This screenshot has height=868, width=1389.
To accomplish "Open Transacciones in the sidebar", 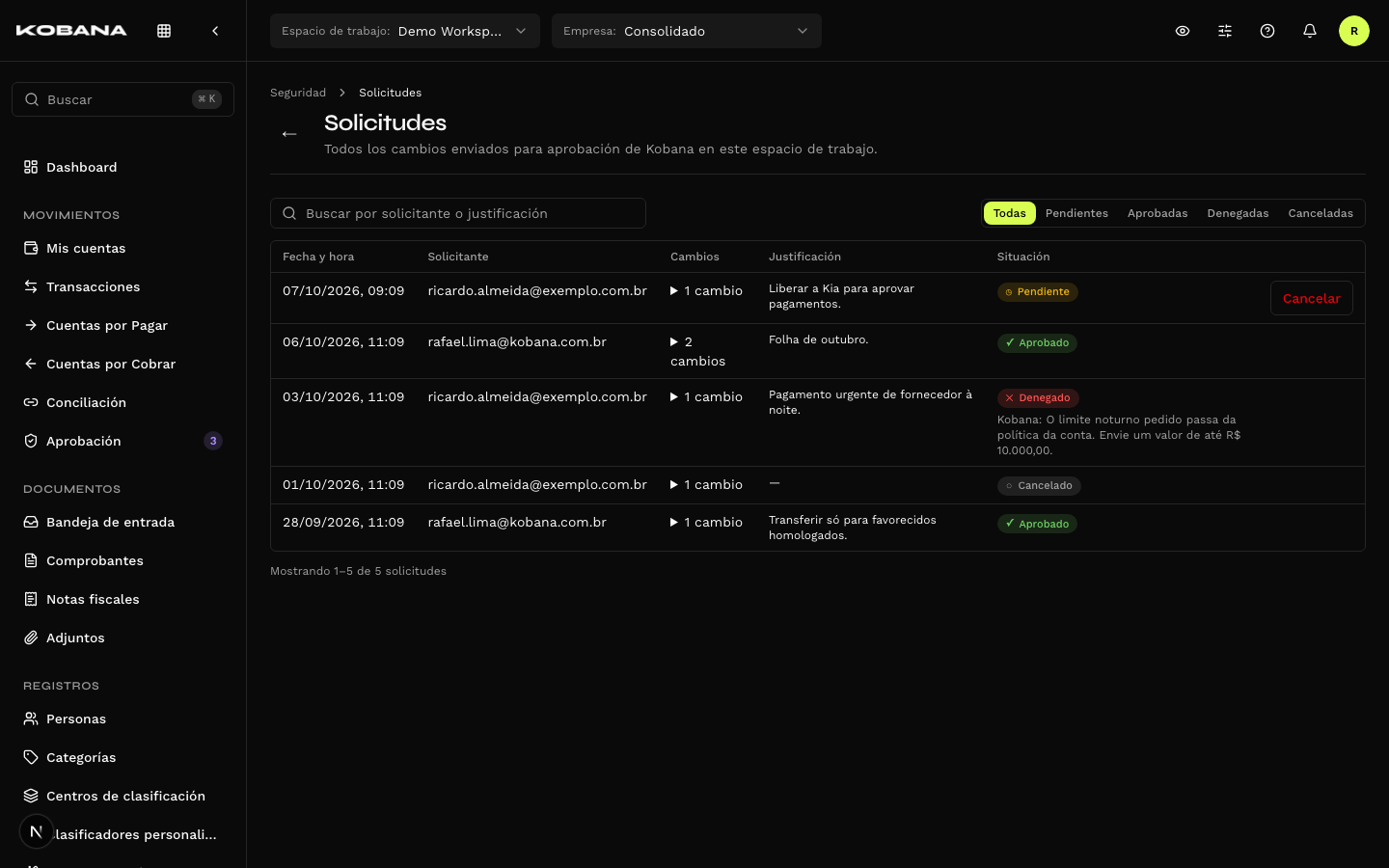I will pos(123,286).
